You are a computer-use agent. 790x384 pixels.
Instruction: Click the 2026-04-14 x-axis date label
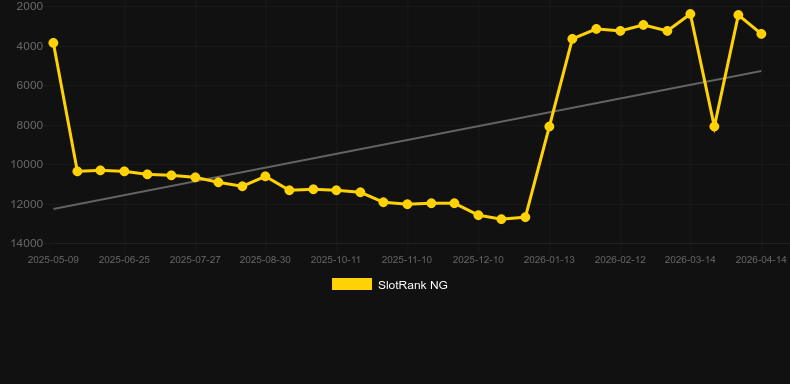coord(761,260)
